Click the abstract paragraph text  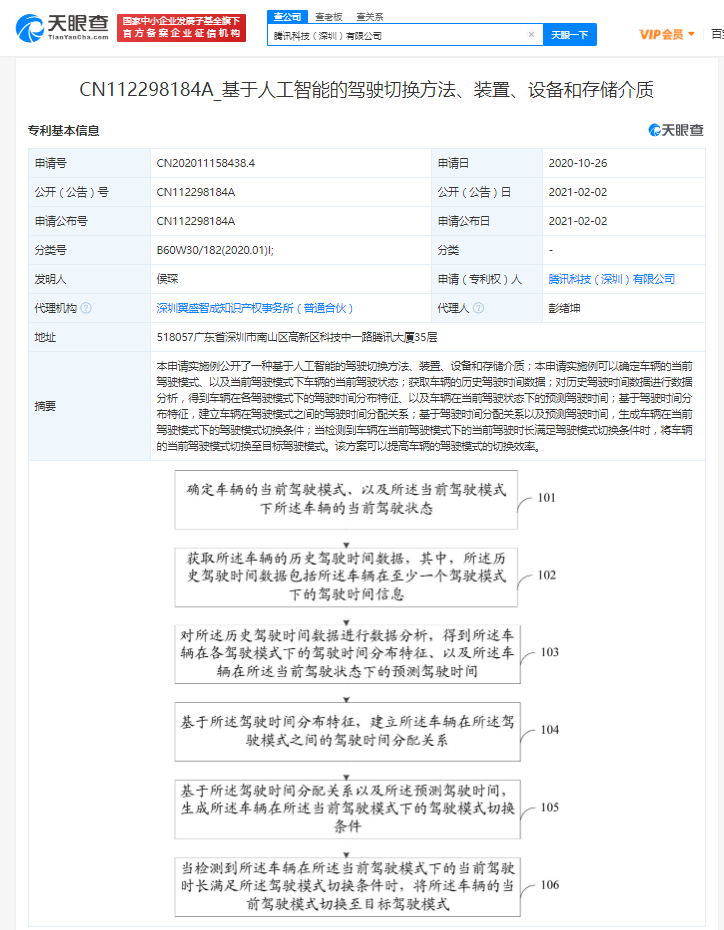coord(425,406)
